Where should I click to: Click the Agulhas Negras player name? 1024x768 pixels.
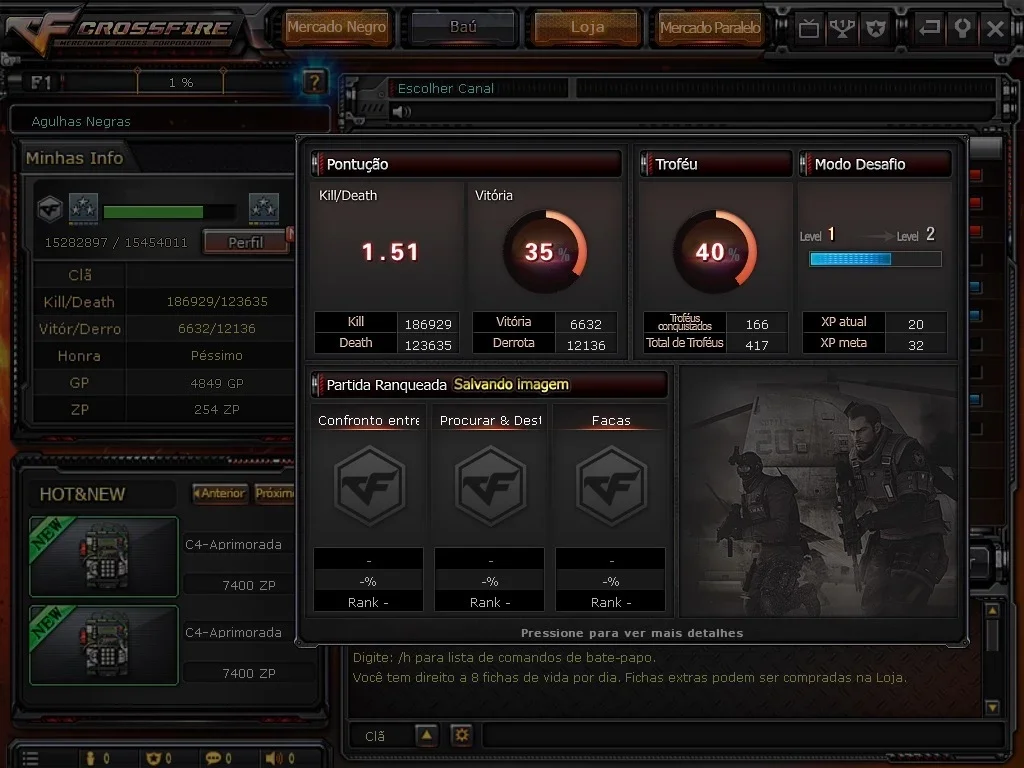tap(81, 121)
